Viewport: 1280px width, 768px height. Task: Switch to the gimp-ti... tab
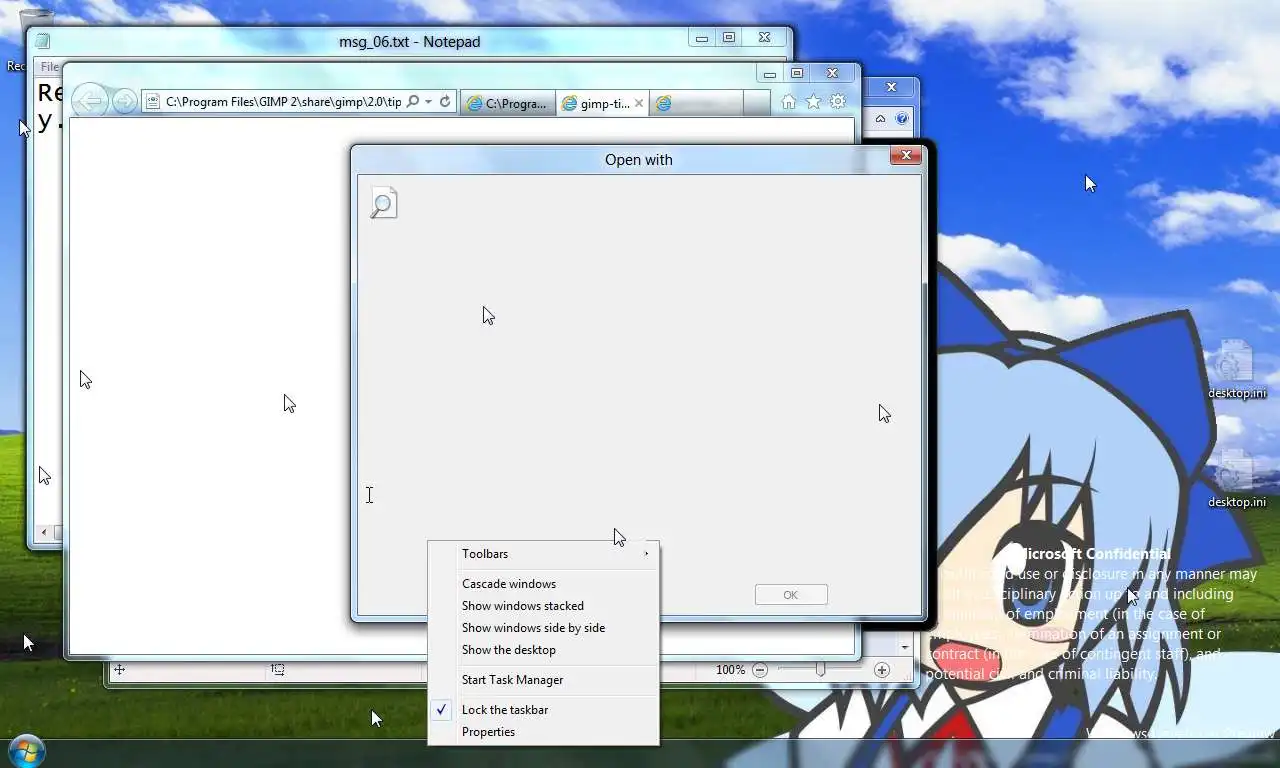click(x=603, y=103)
